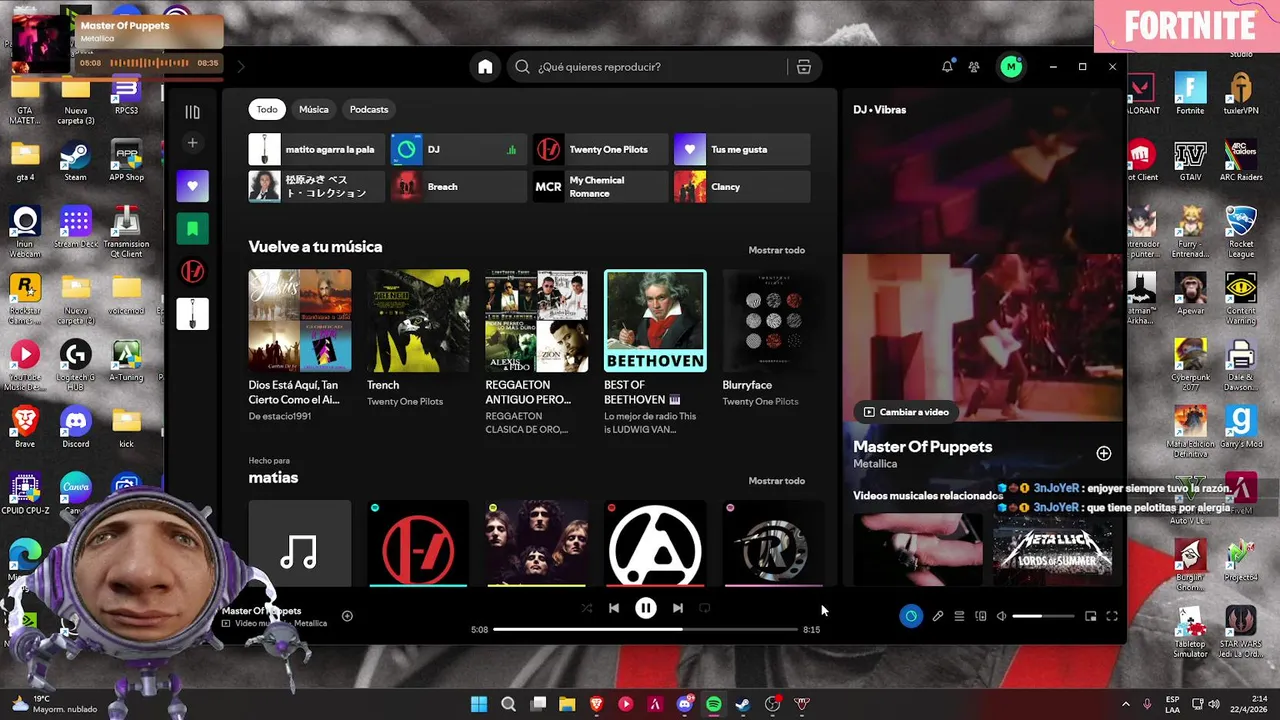
Task: Open the Stream Deck desktop shortcut
Action: [76, 228]
